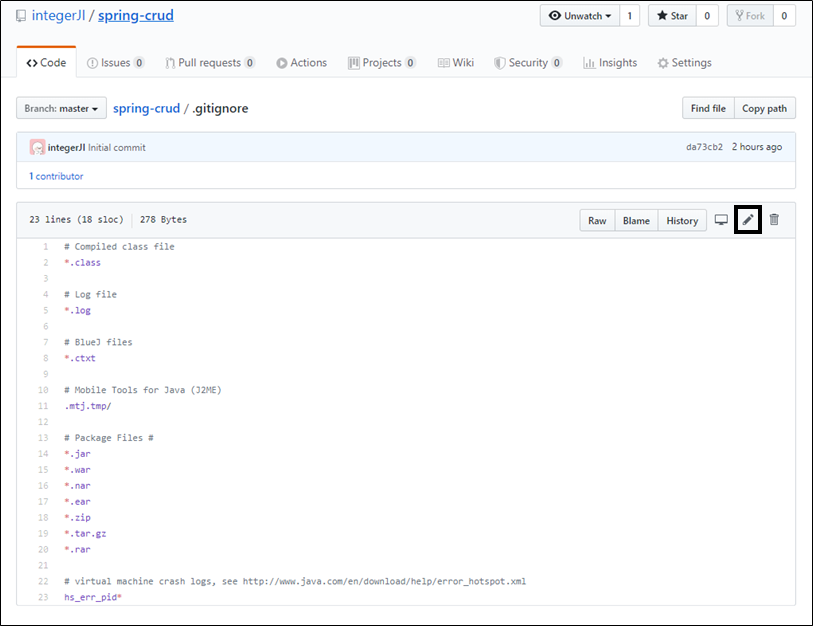Click line number 1
813x626 pixels.
tap(46, 246)
